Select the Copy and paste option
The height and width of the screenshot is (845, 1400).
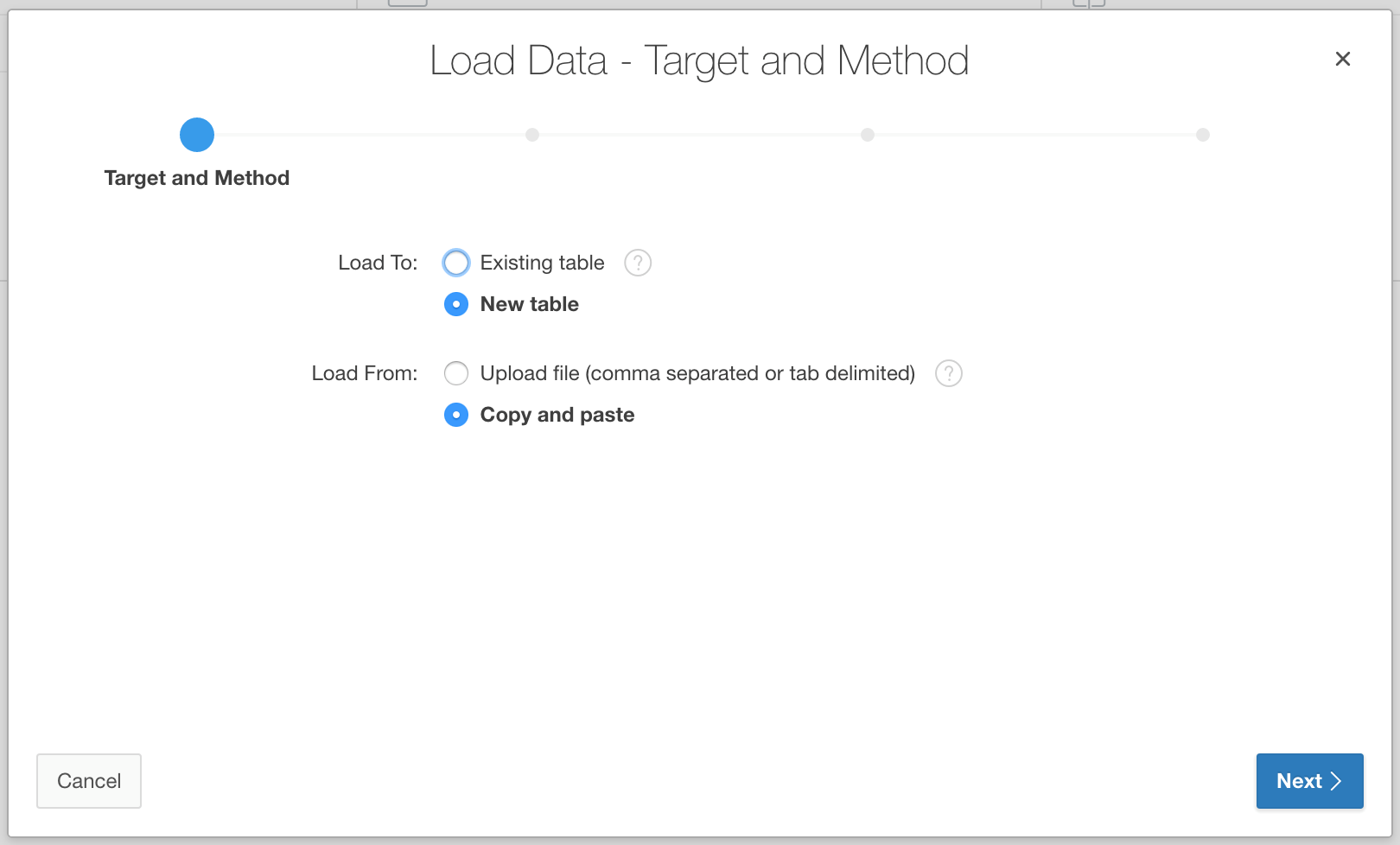click(456, 415)
